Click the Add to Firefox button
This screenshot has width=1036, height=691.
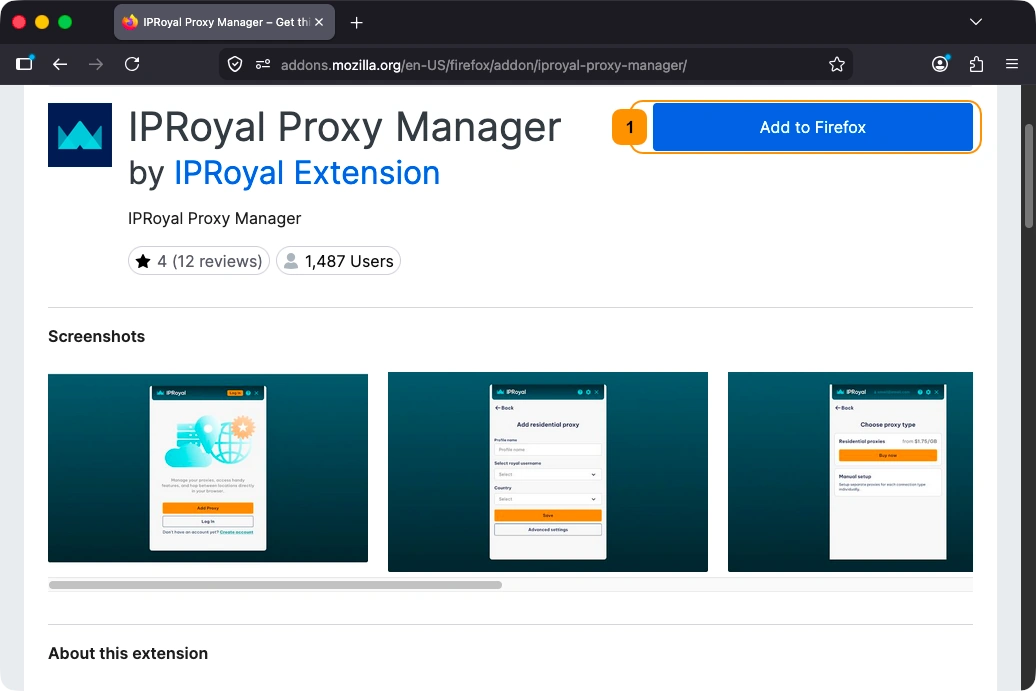[x=812, y=127]
